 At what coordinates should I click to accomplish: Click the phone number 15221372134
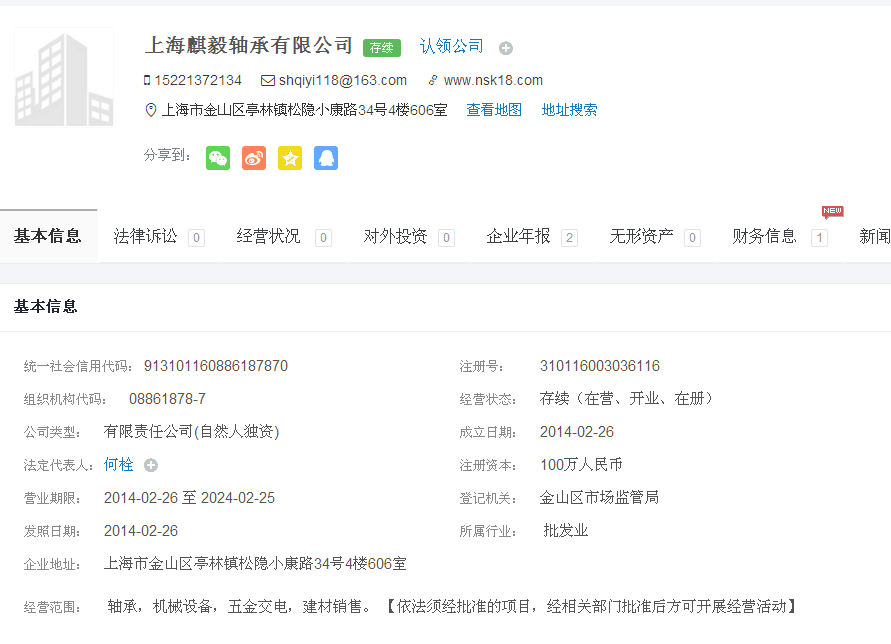pos(197,80)
